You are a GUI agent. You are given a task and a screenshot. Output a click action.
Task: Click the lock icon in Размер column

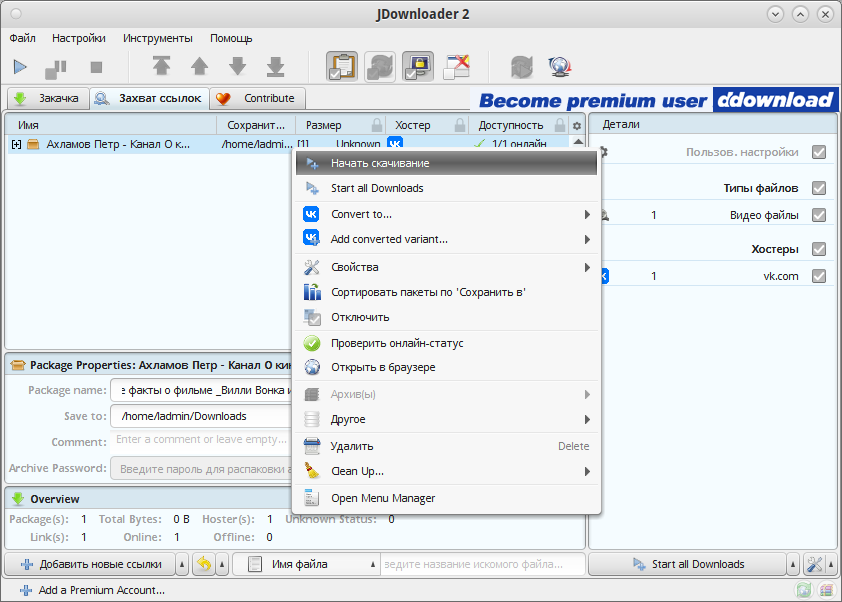tap(377, 125)
